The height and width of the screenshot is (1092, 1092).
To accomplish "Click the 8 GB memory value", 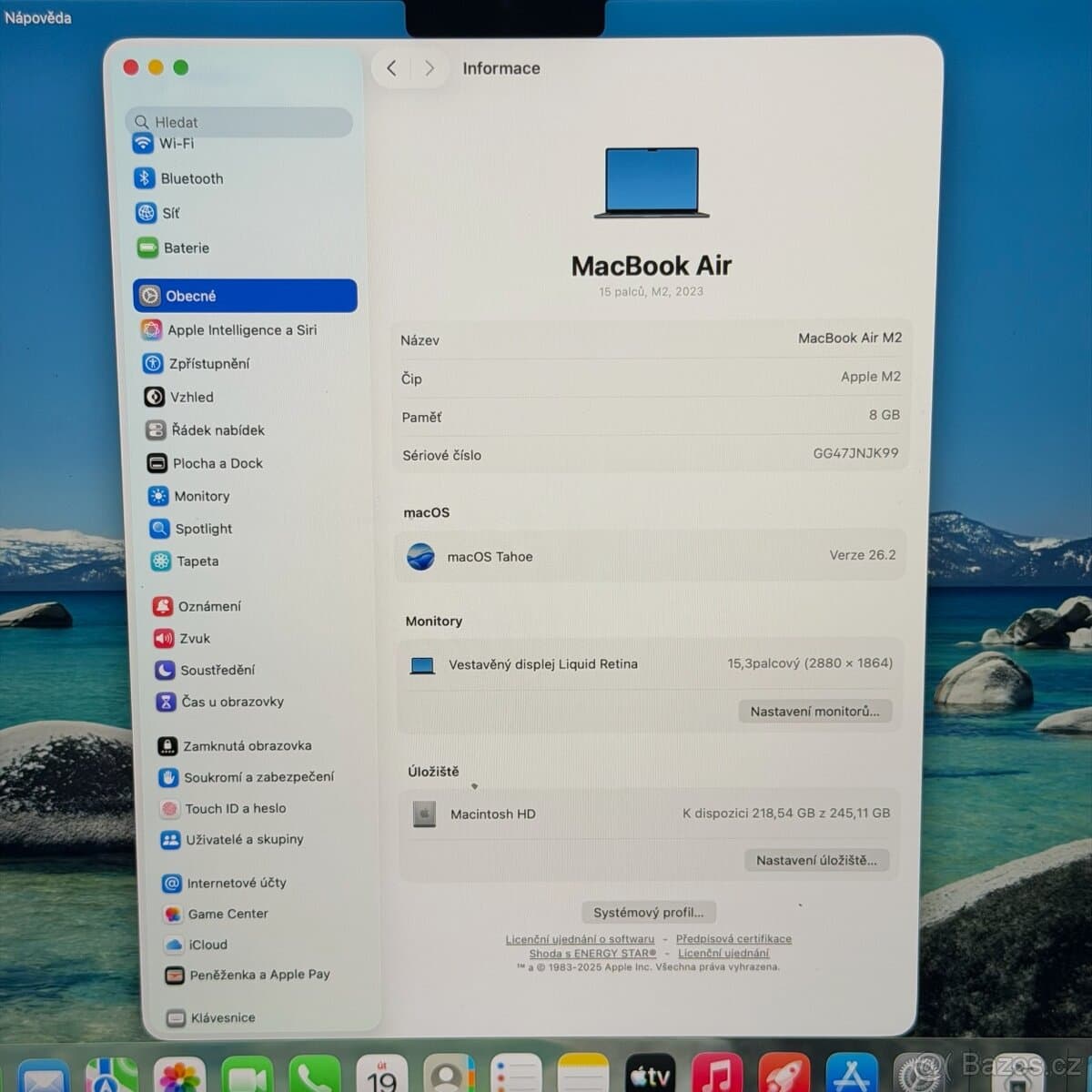I will click(x=884, y=415).
